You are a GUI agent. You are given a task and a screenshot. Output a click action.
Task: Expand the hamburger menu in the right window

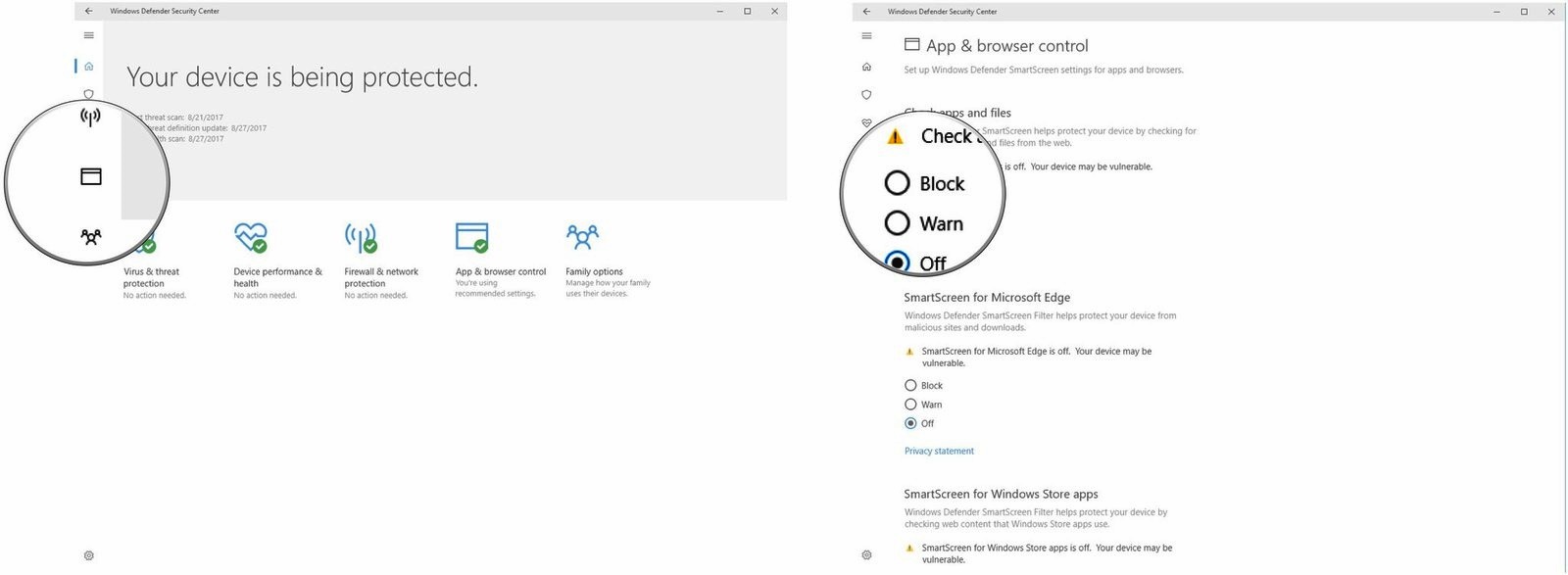click(866, 36)
